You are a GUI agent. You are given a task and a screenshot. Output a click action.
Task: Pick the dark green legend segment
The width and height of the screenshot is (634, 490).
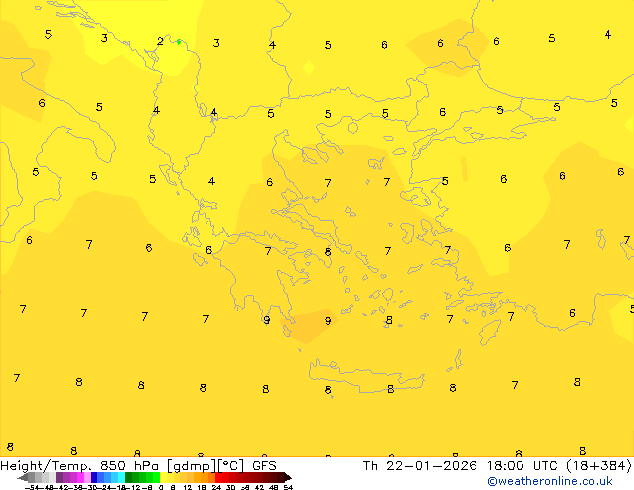pos(129,477)
